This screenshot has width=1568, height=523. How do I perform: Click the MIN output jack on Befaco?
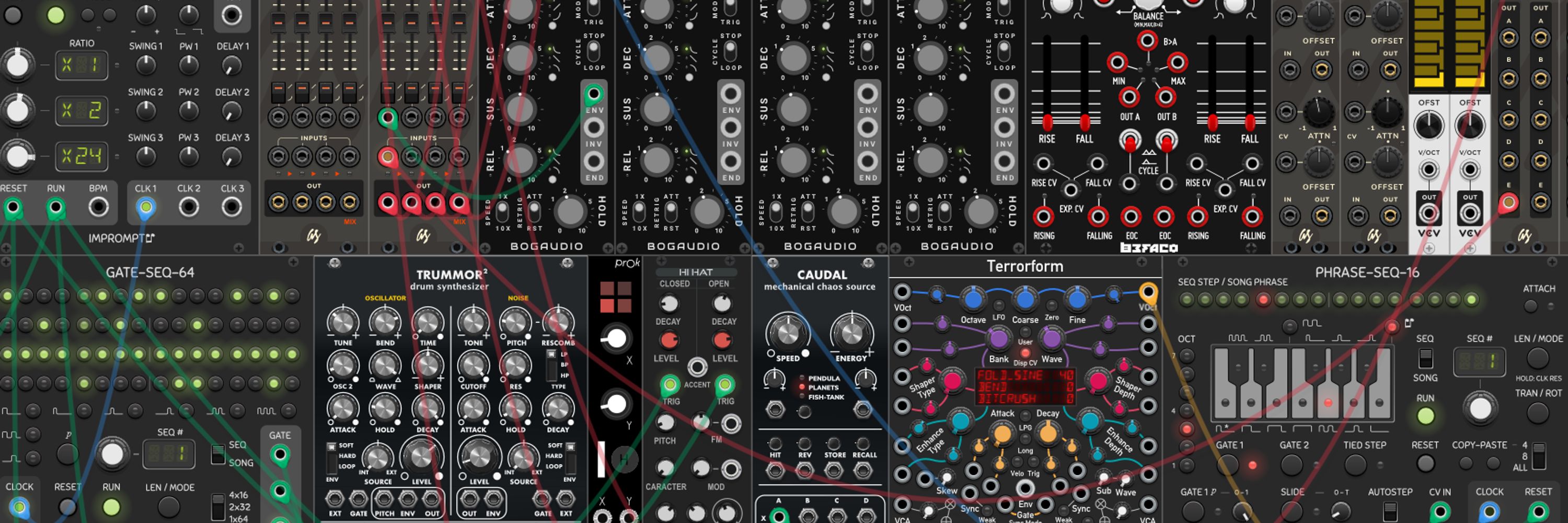(x=1117, y=62)
